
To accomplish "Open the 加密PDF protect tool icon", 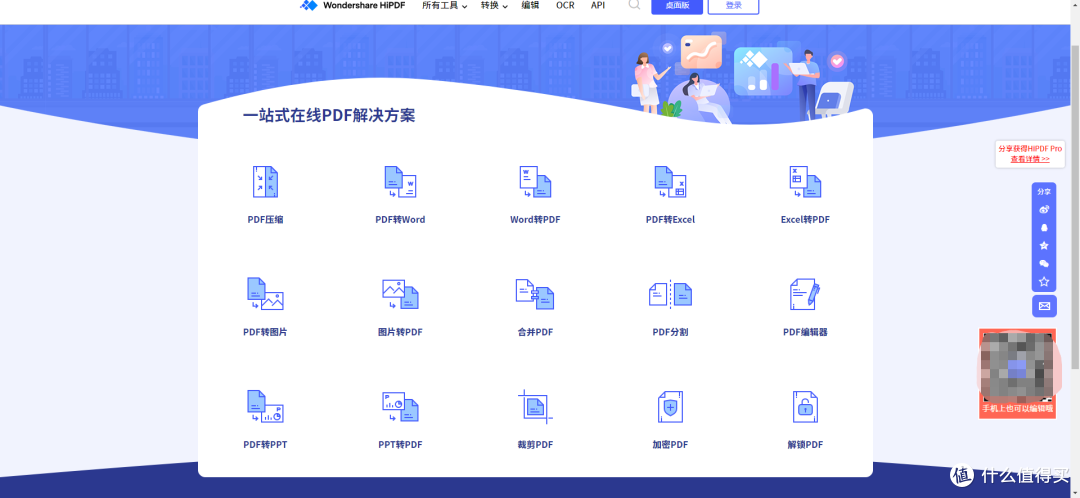I will pos(670,406).
